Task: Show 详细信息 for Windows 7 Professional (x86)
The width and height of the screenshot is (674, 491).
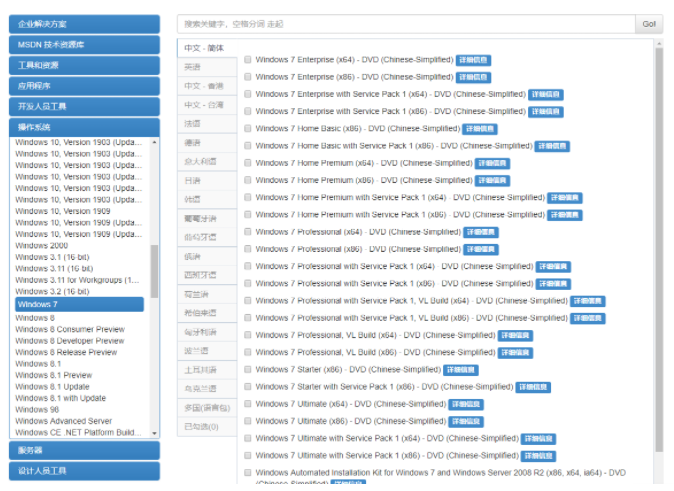Action: (481, 249)
